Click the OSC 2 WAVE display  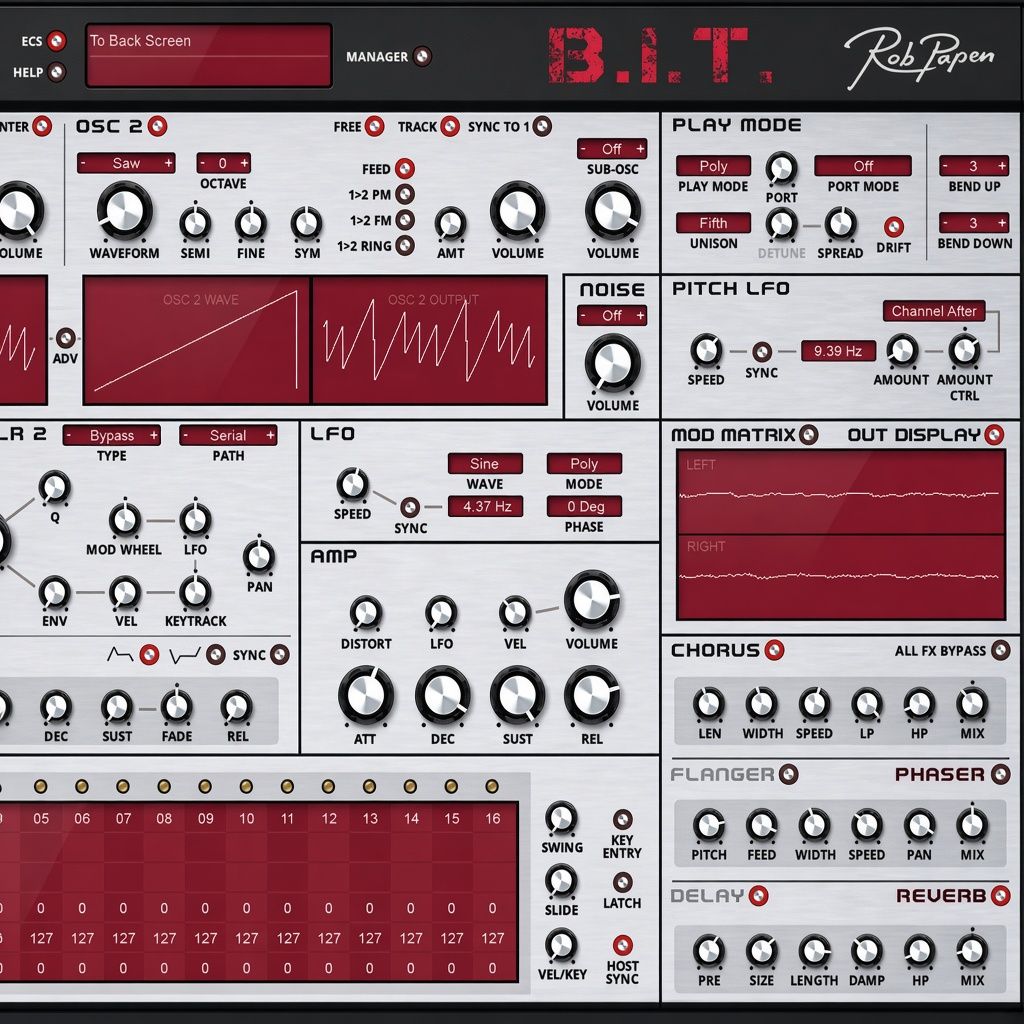pyautogui.click(x=196, y=340)
